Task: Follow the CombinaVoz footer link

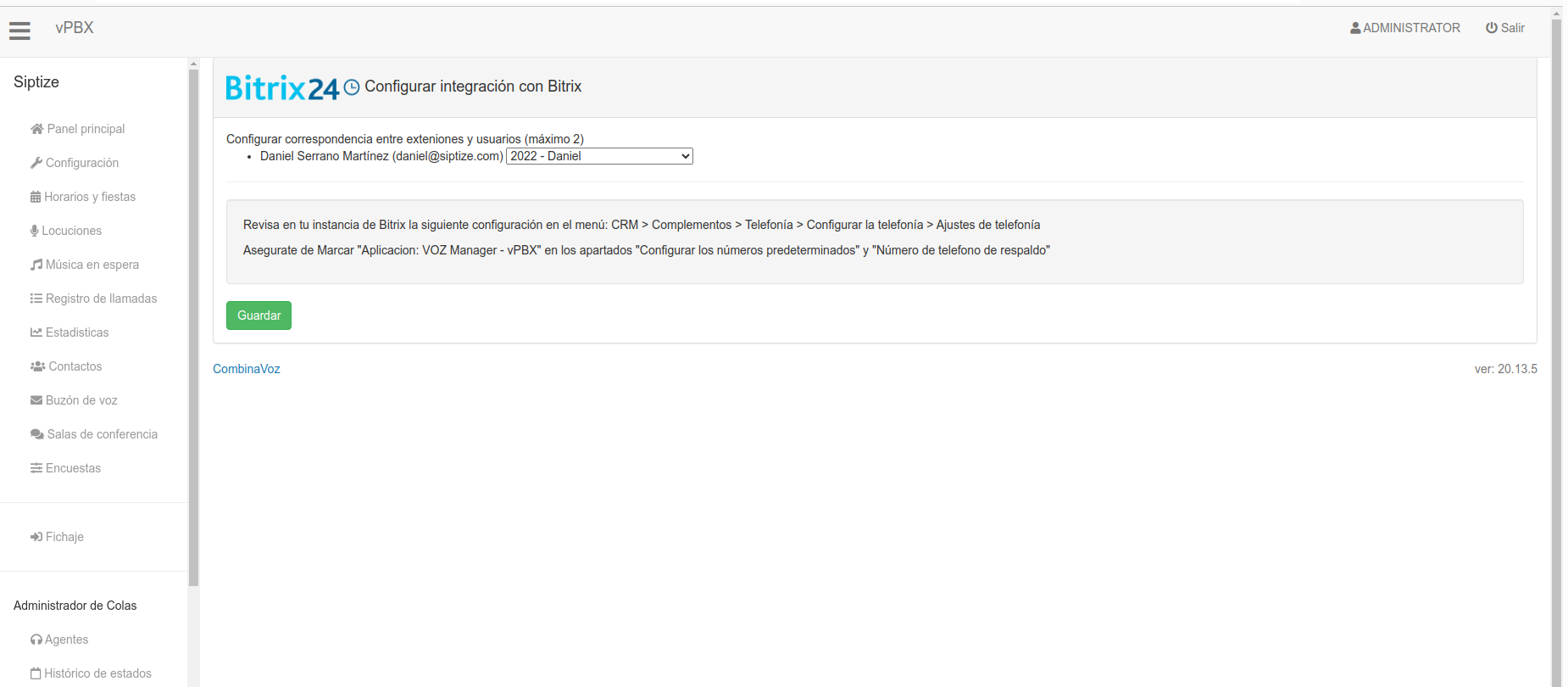Action: click(x=246, y=369)
